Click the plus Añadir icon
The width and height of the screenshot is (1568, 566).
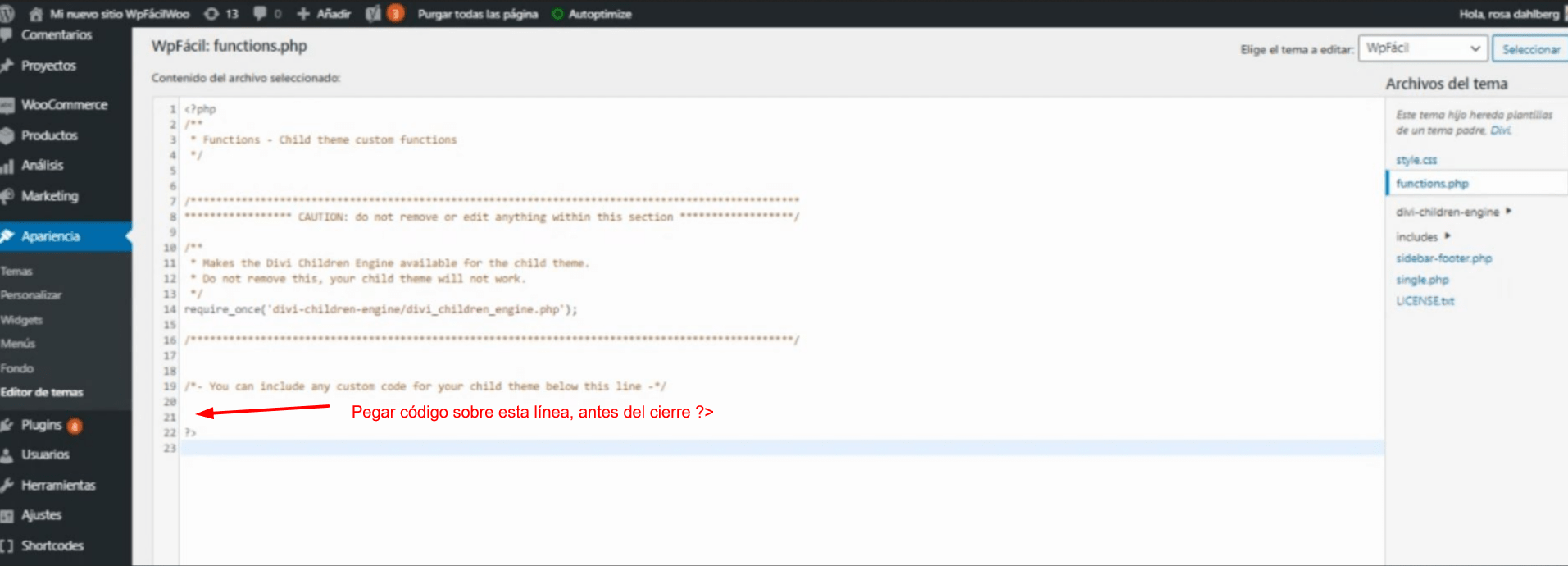point(303,13)
